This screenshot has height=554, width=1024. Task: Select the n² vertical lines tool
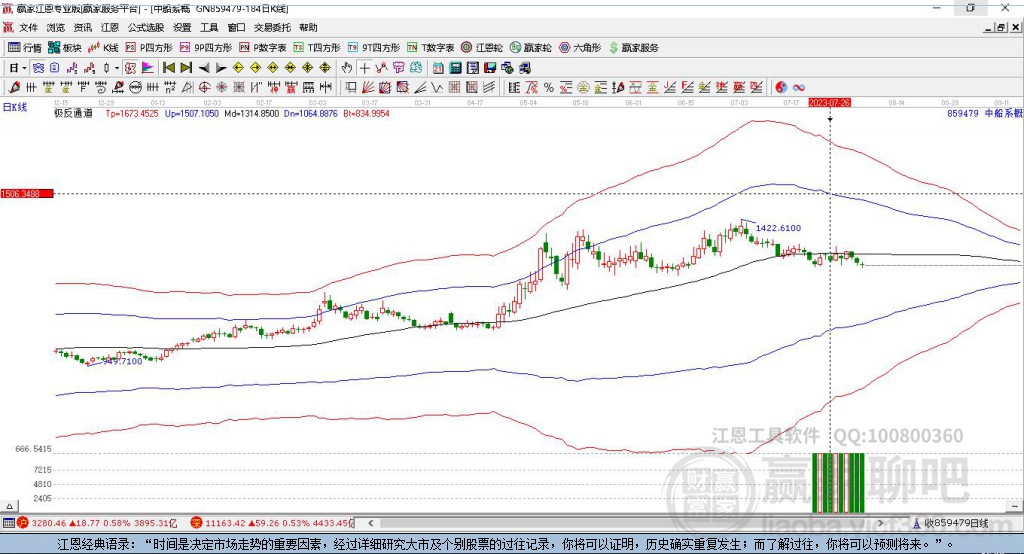point(170,88)
